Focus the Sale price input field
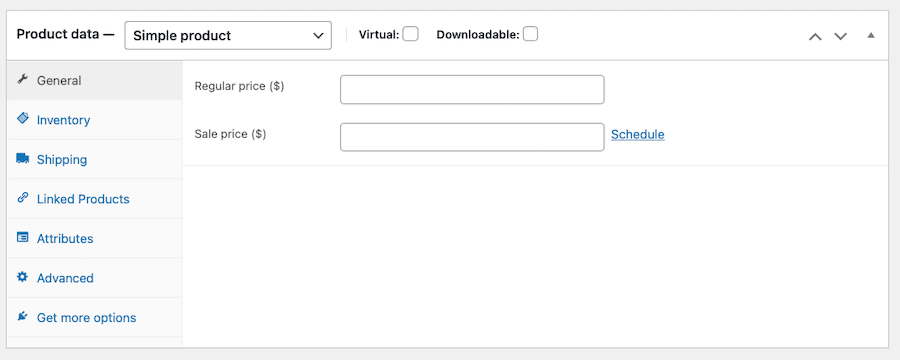 tap(472, 137)
